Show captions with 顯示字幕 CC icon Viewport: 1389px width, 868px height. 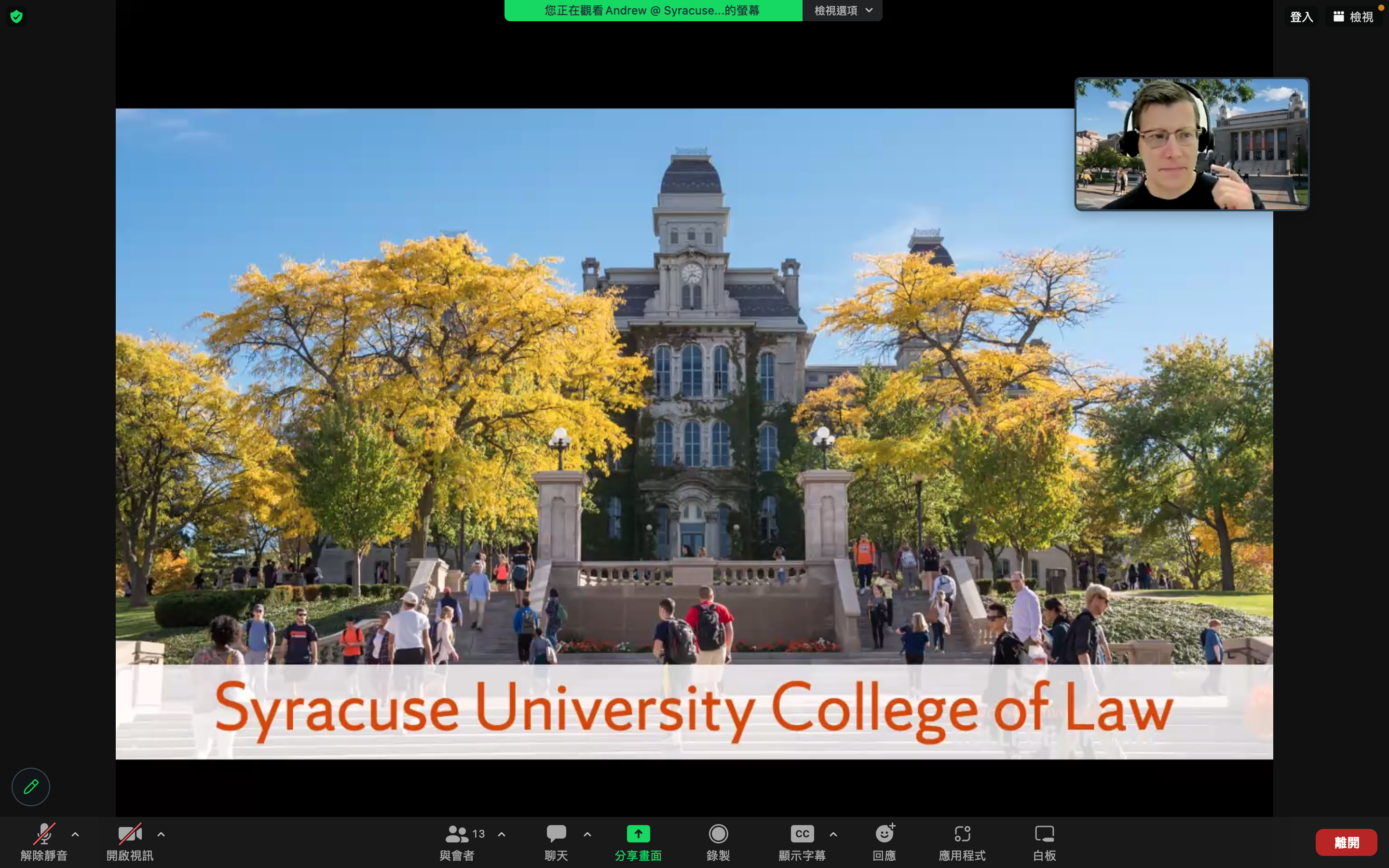[x=802, y=841]
